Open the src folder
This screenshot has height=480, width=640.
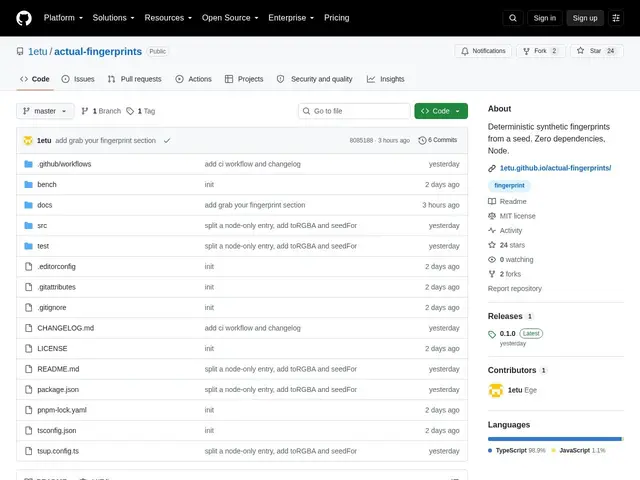coord(42,226)
